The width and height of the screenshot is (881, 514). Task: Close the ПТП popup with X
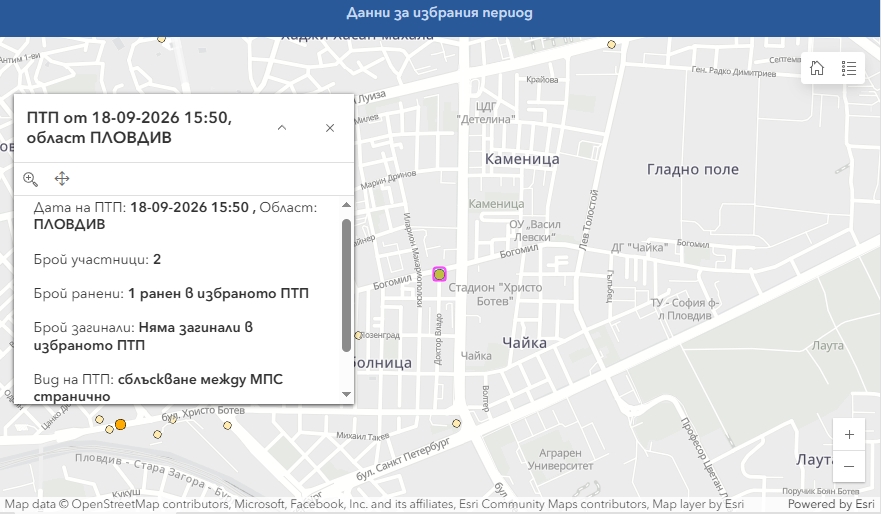[x=330, y=128]
